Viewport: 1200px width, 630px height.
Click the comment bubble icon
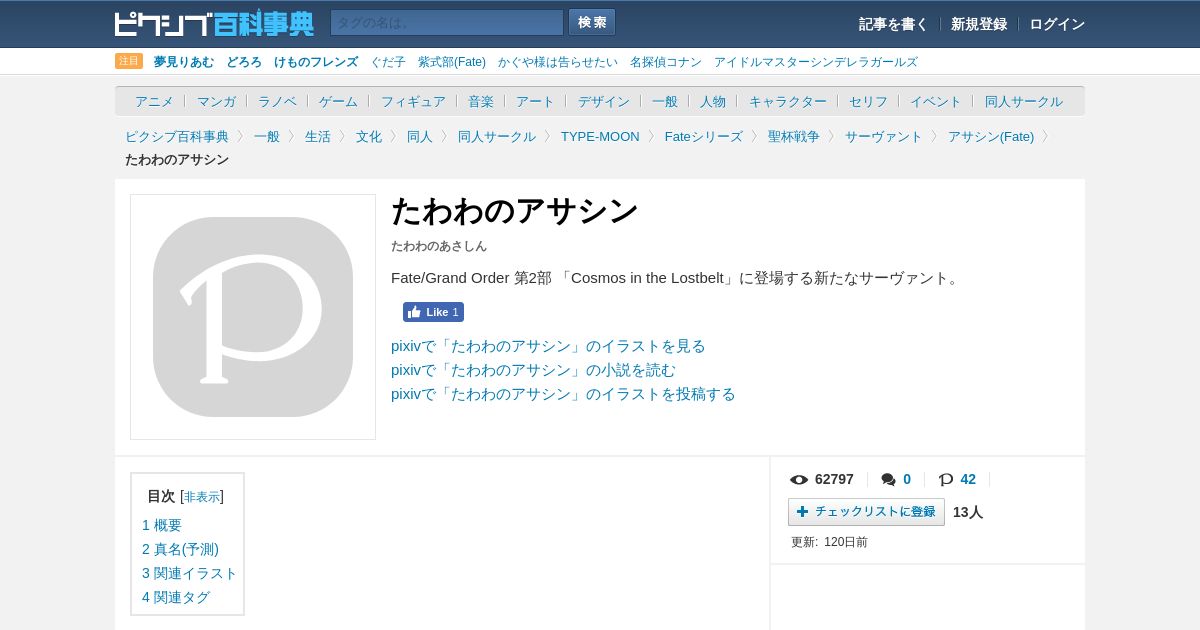(888, 479)
